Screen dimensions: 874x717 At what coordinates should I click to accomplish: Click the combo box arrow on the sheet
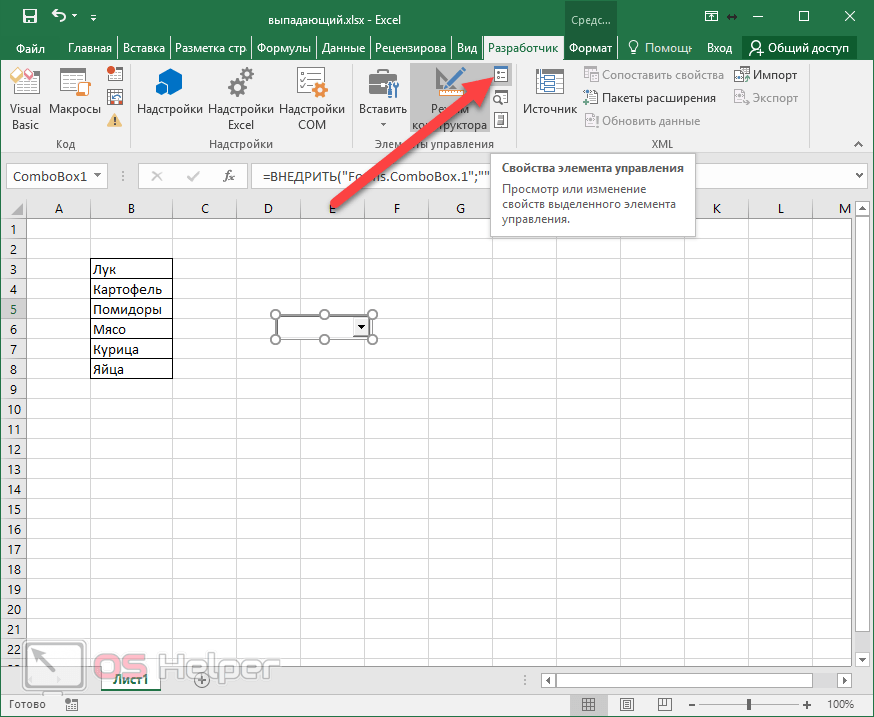pos(361,327)
